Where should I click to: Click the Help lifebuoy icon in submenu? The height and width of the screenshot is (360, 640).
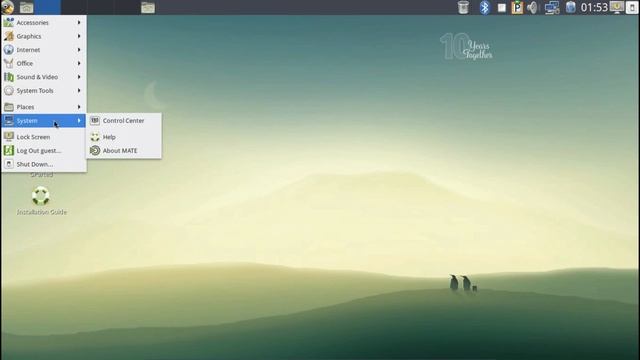(x=95, y=137)
